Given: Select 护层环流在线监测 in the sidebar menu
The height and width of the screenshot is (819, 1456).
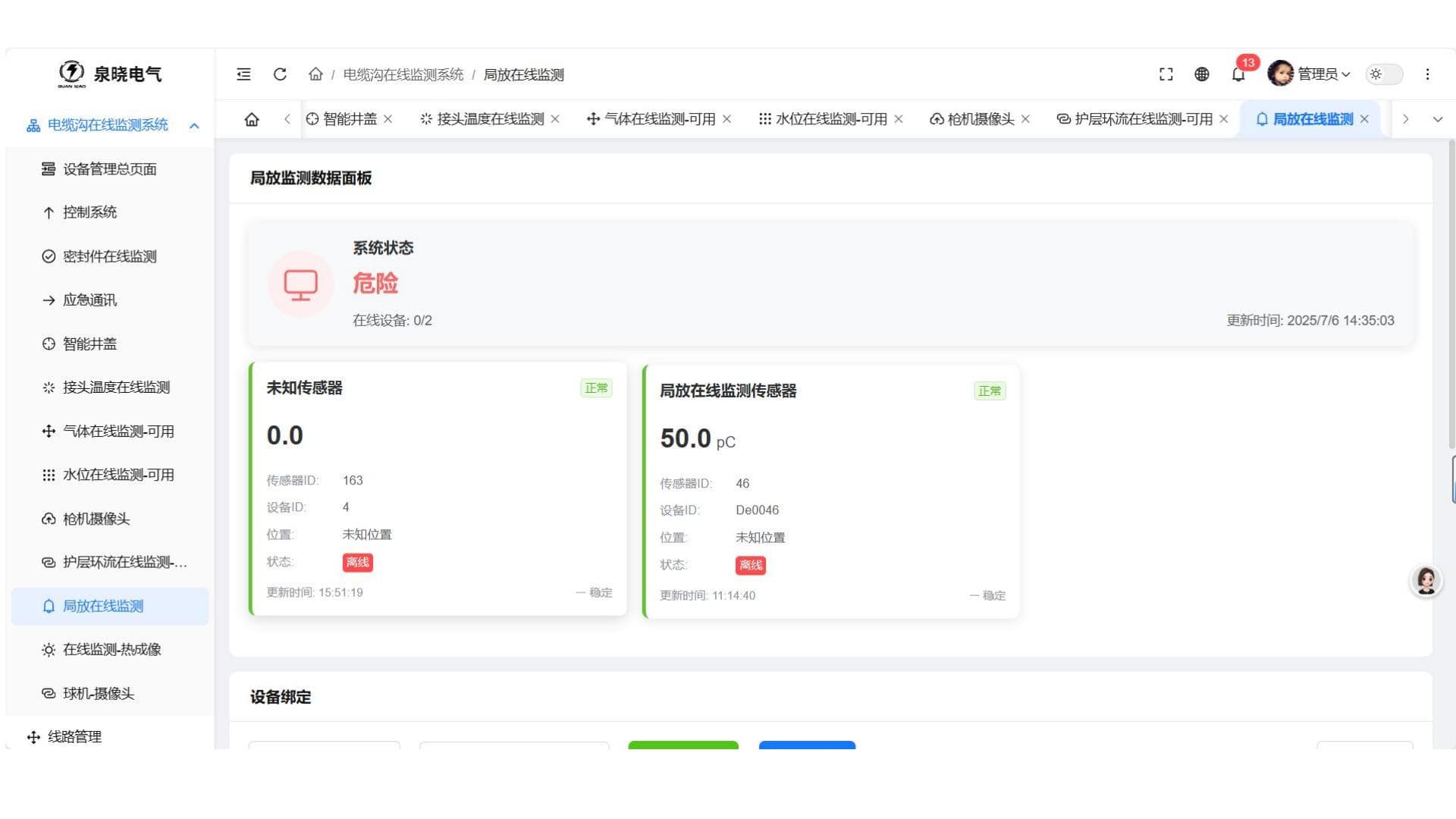Looking at the screenshot, I should 110,563.
